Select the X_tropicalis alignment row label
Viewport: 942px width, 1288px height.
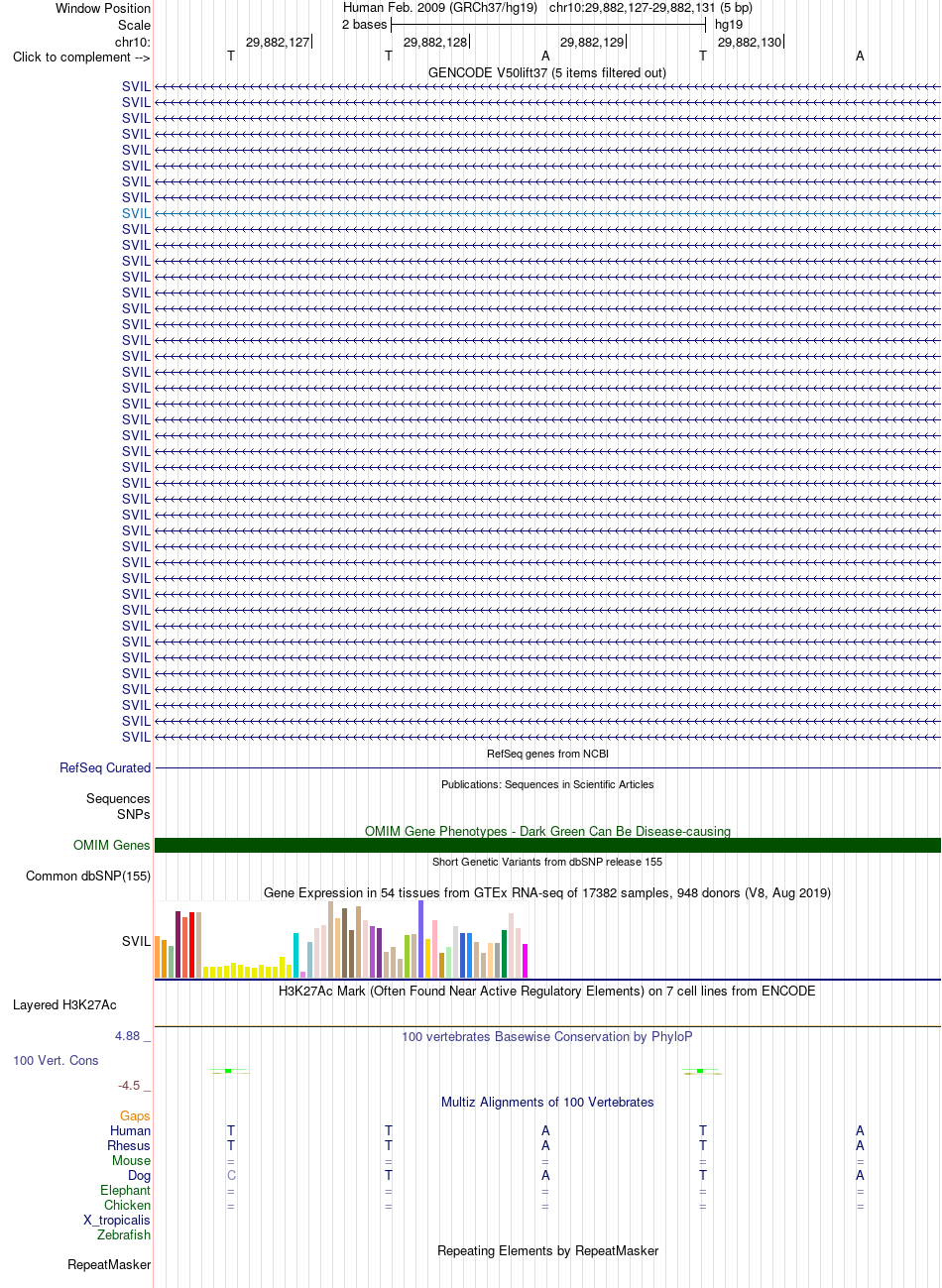tap(117, 1220)
